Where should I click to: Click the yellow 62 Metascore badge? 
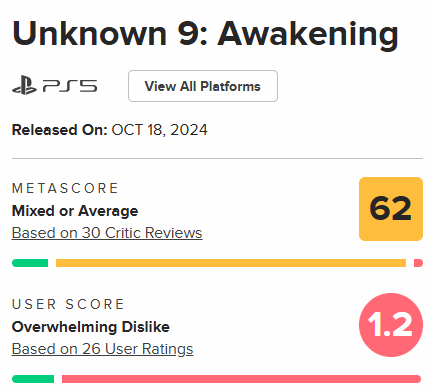(391, 209)
